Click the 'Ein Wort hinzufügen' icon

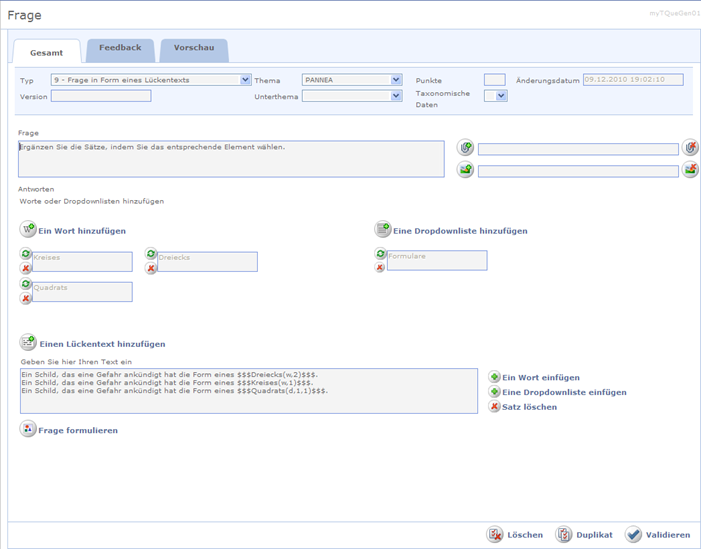click(x=28, y=230)
